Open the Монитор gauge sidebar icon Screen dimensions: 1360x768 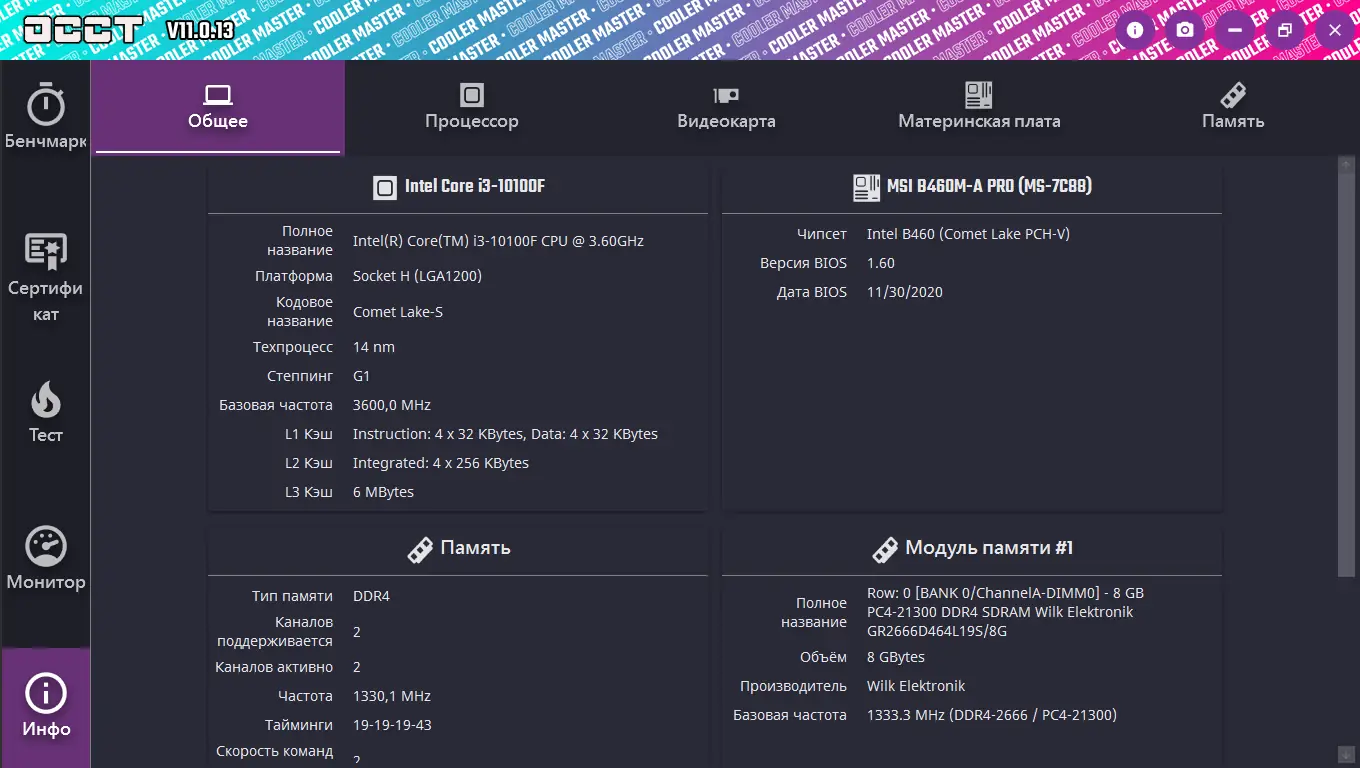pos(46,547)
